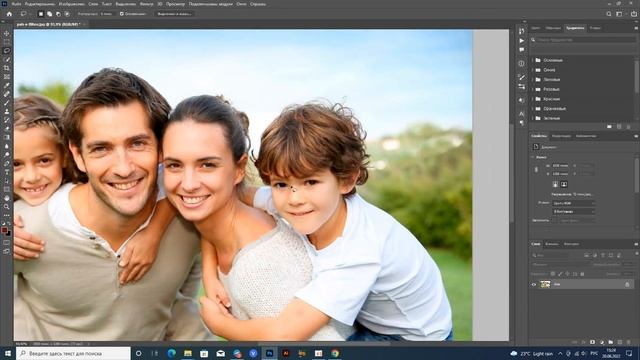The image size is (640, 360).
Task: Switch to the Каналы tab
Action: [x=552, y=244]
